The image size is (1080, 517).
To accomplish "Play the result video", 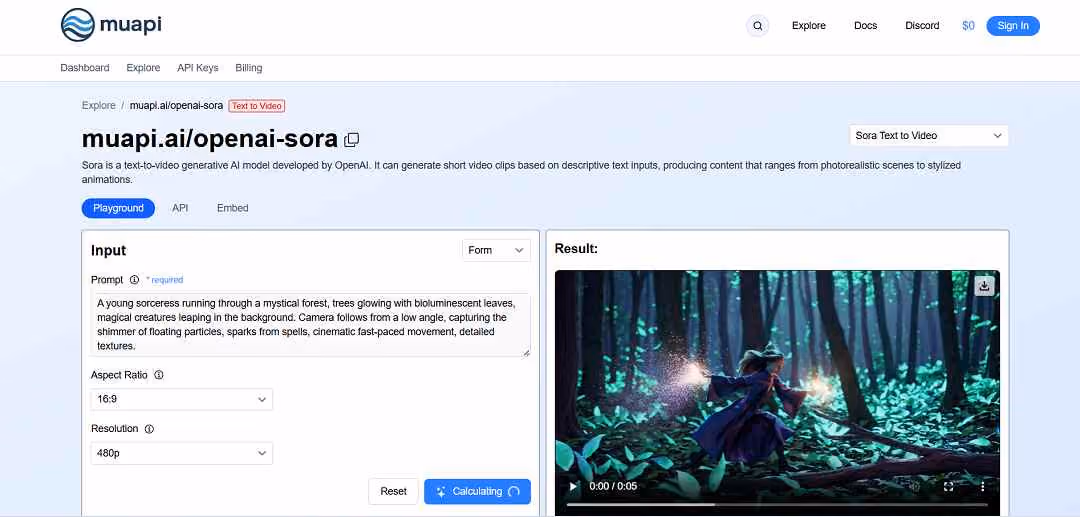I will click(573, 486).
